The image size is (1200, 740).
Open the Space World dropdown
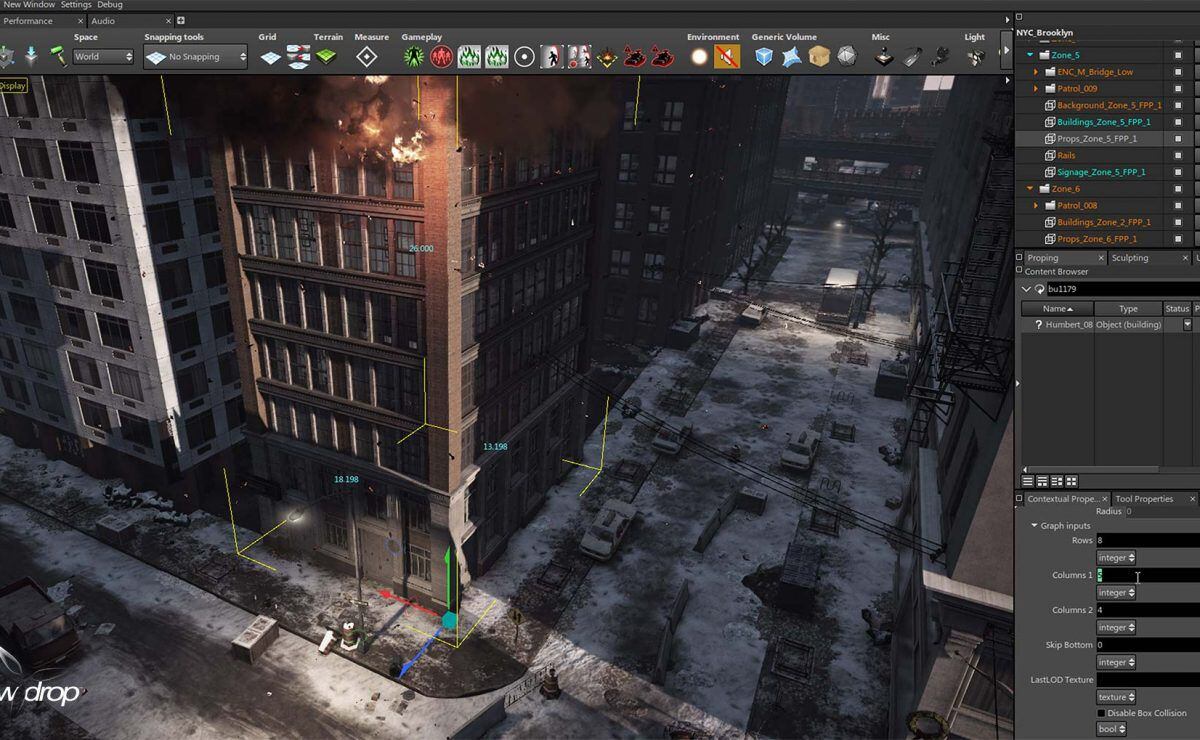[102, 57]
